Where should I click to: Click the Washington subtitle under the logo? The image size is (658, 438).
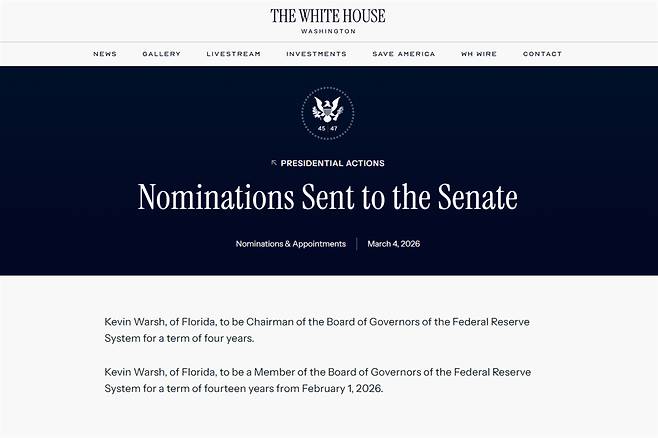328,31
